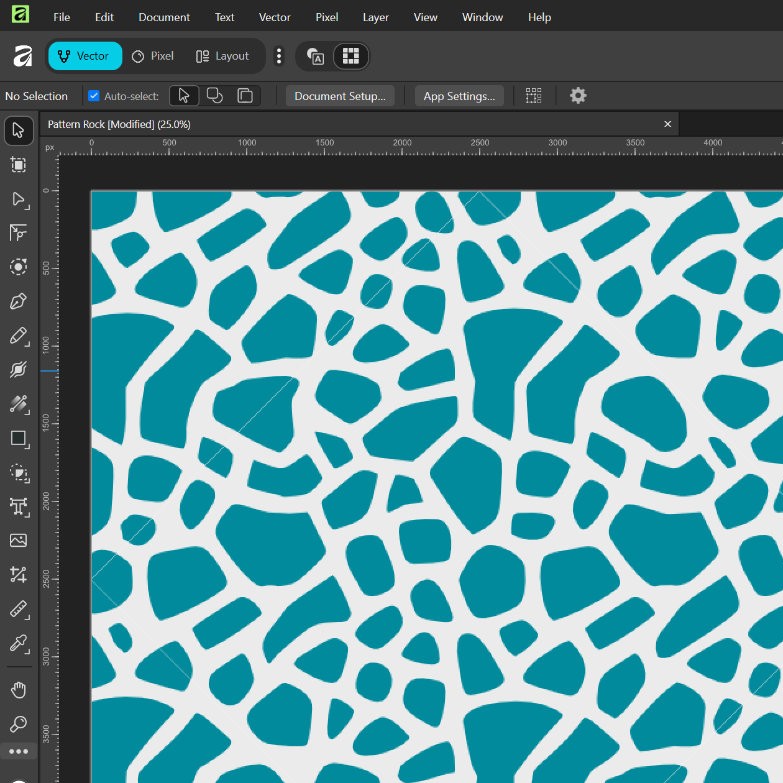
Task: Expand the three-dot studio options menu
Action: point(279,56)
